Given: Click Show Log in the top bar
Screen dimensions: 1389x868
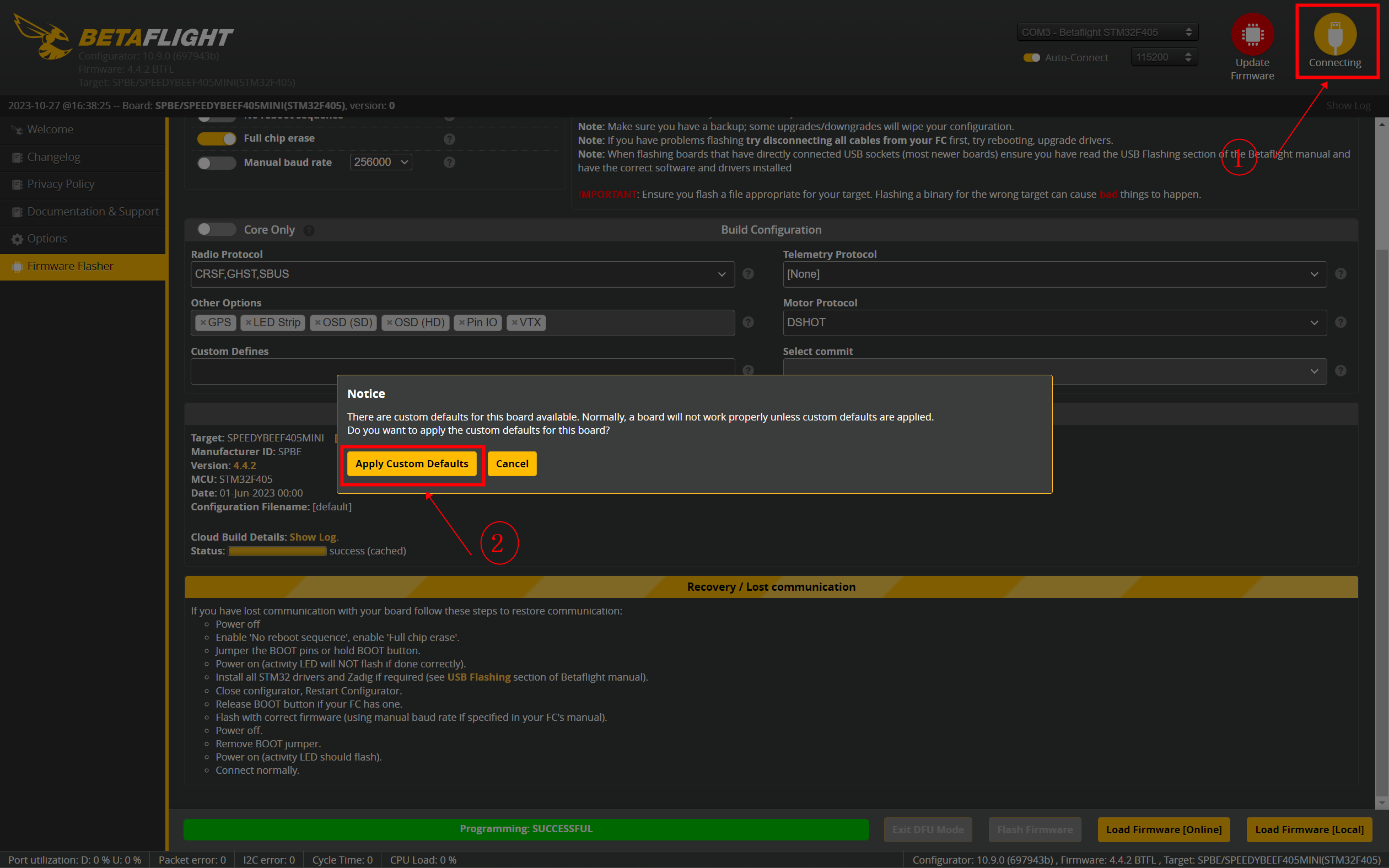Looking at the screenshot, I should [x=1348, y=106].
